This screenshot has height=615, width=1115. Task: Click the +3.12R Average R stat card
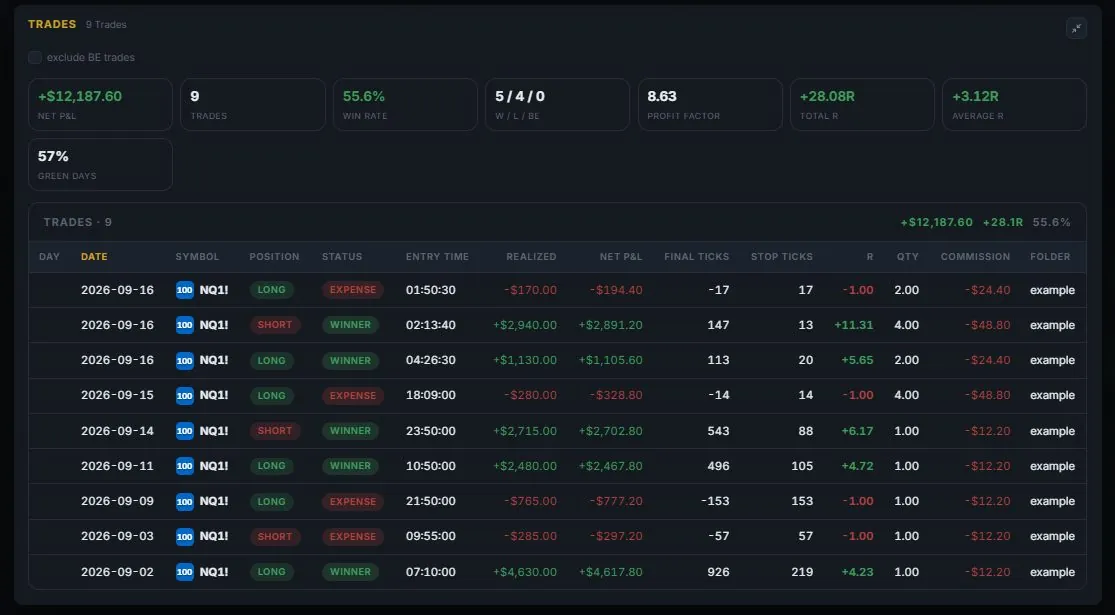1015,105
